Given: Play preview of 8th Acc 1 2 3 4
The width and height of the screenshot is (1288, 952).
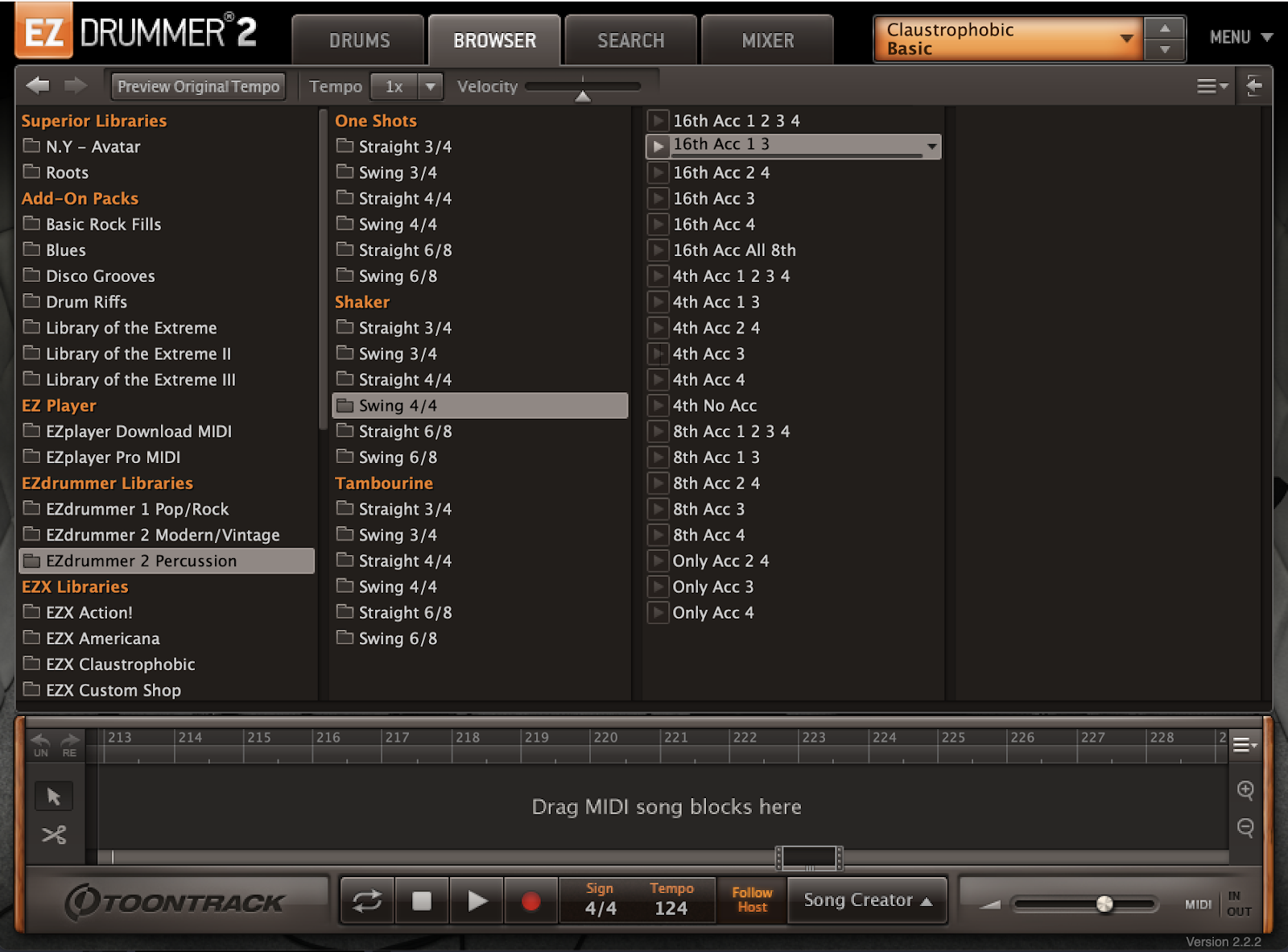Looking at the screenshot, I should coord(658,432).
